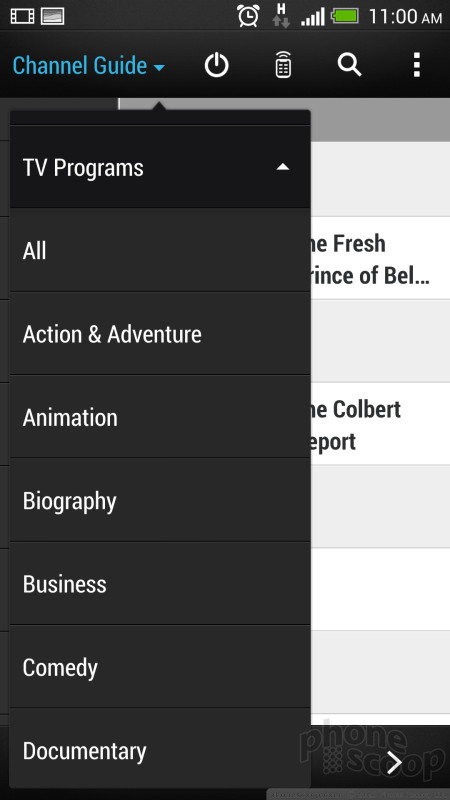This screenshot has width=450, height=800.
Task: Select the Business category
Action: [x=160, y=584]
